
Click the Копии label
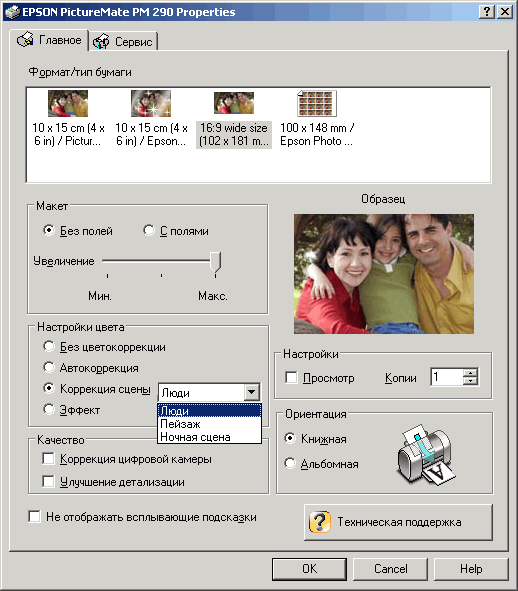(x=400, y=378)
